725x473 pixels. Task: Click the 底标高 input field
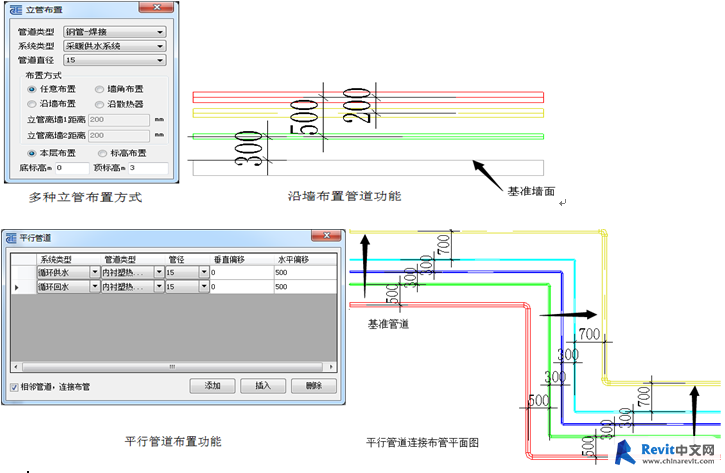click(x=72, y=168)
